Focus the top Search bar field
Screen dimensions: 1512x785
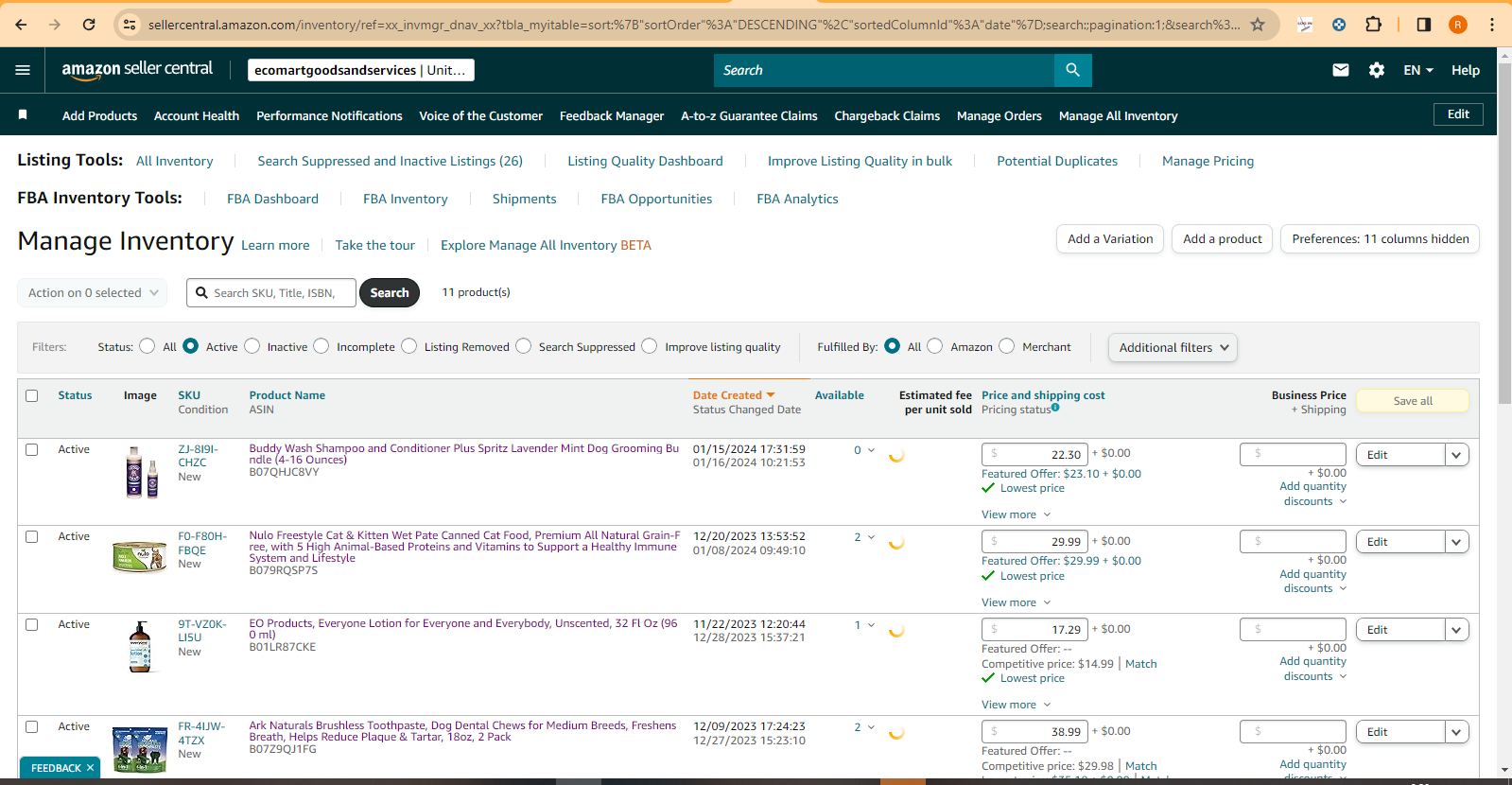point(884,70)
